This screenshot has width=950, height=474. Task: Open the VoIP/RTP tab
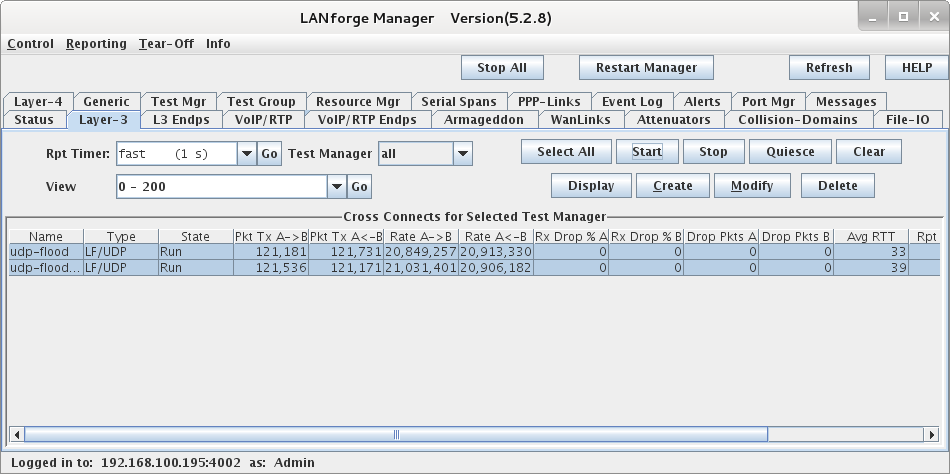[x=263, y=119]
